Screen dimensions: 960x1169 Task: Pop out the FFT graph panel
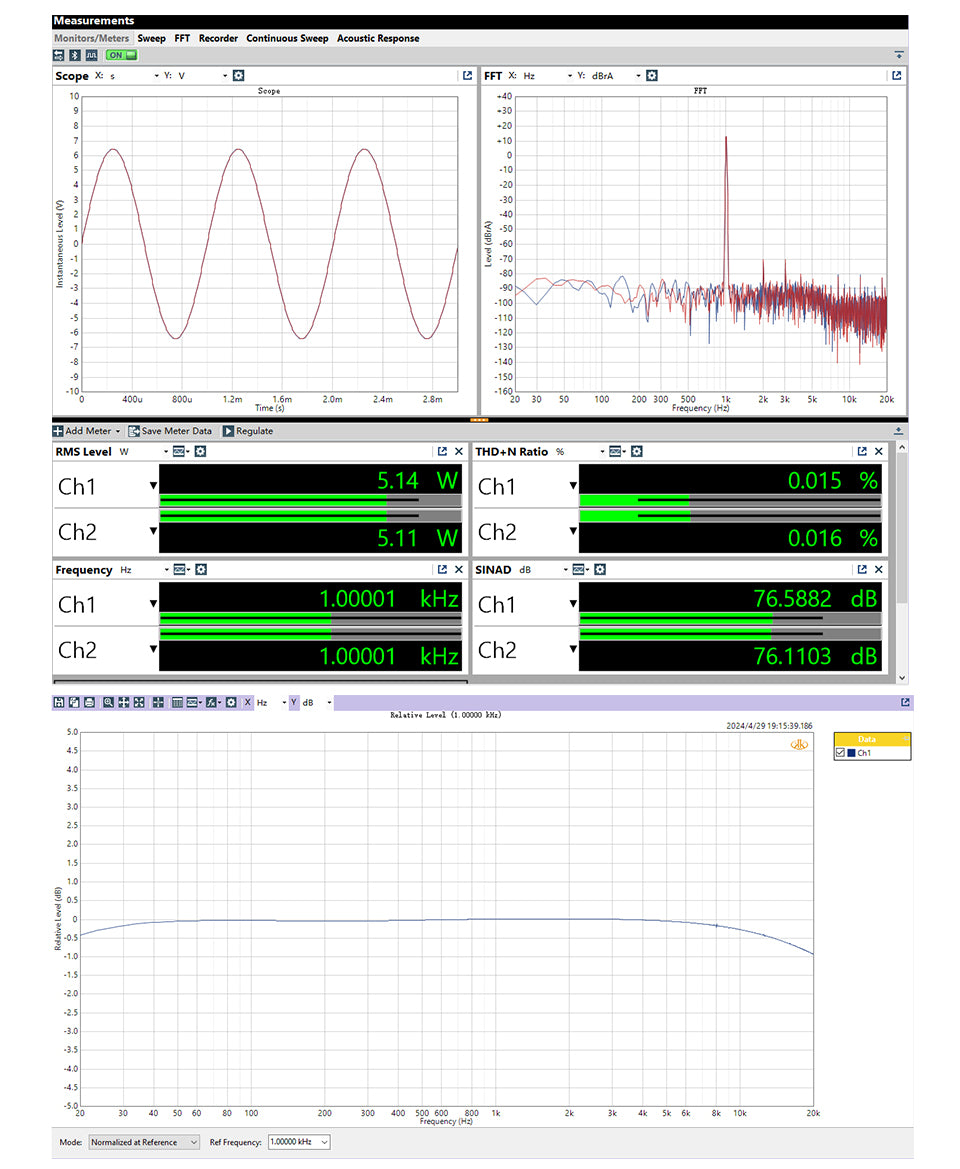(896, 76)
